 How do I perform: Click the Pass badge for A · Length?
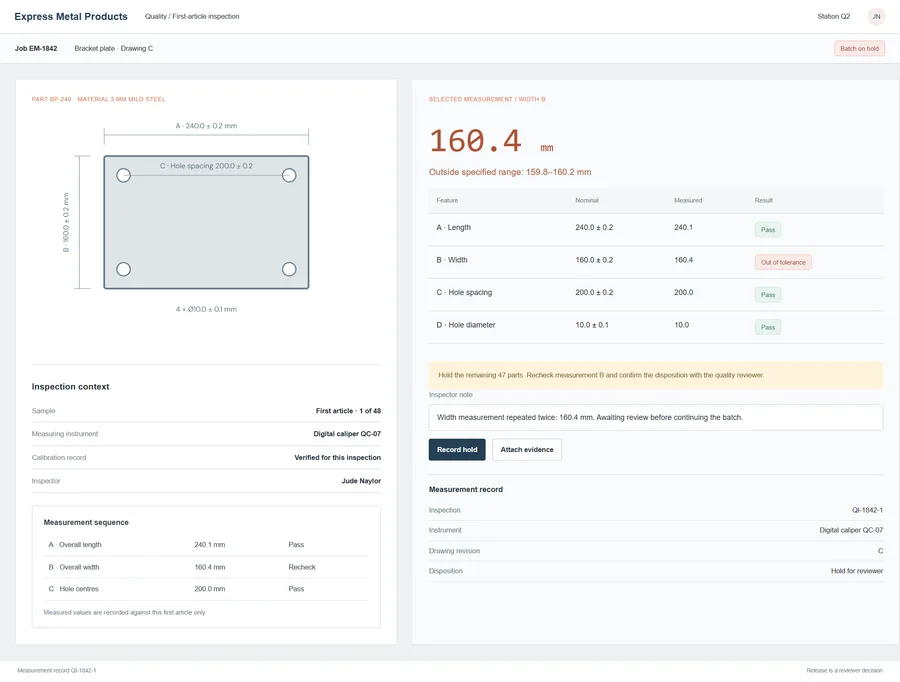pos(767,230)
